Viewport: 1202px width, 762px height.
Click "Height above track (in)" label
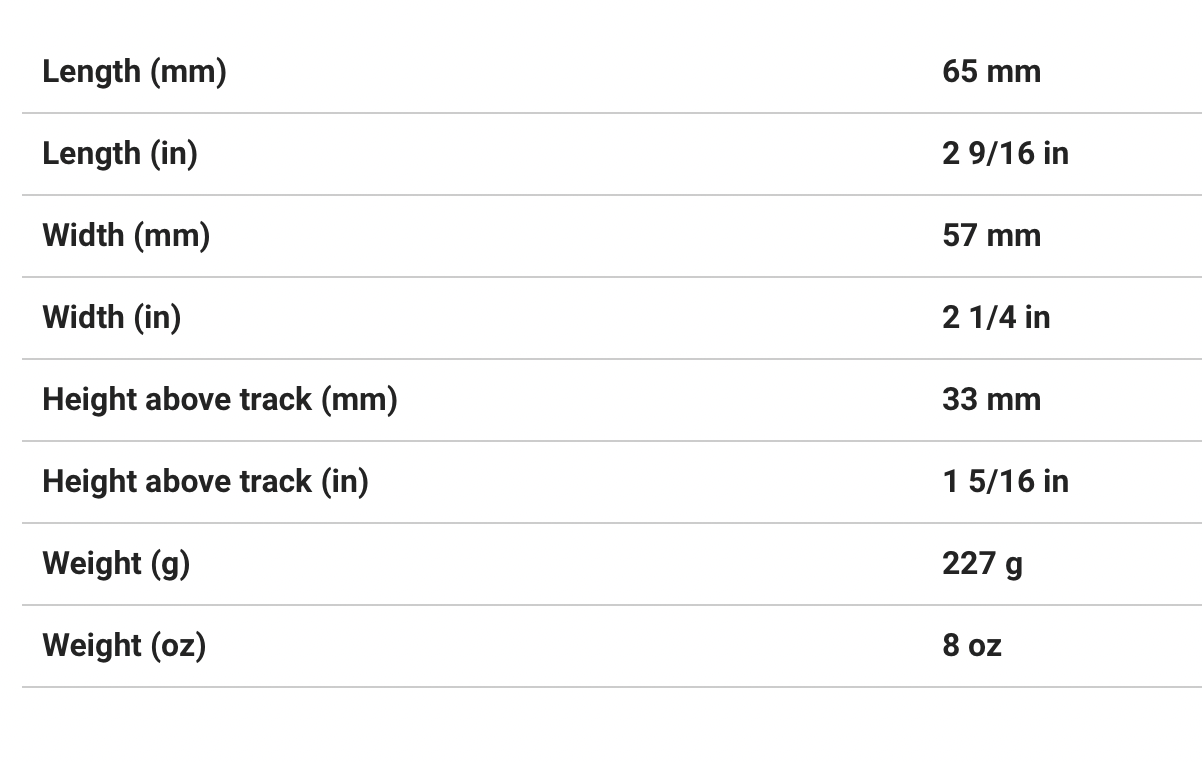point(205,482)
